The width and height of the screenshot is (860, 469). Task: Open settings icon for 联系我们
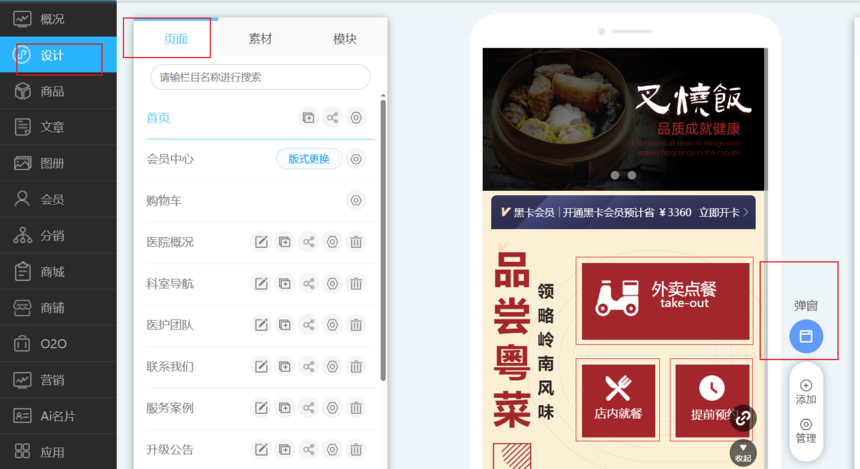(x=332, y=366)
